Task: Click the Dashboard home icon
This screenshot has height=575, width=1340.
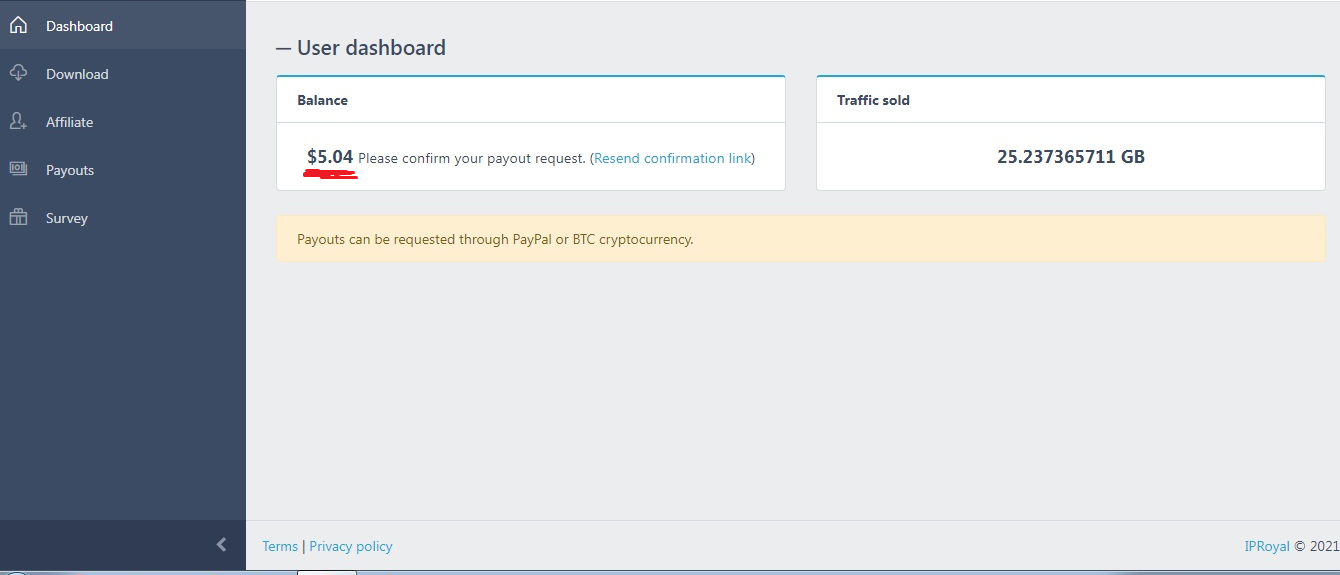Action: click(x=18, y=25)
